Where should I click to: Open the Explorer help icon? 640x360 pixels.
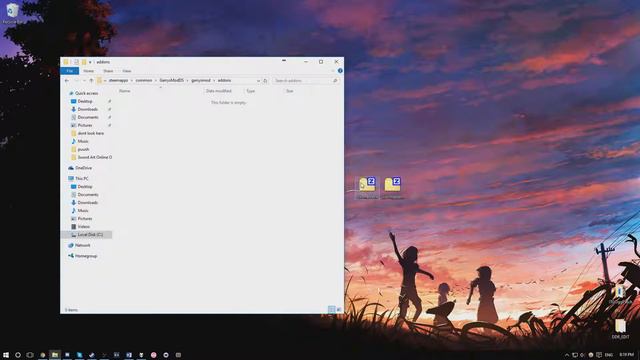click(x=340, y=71)
